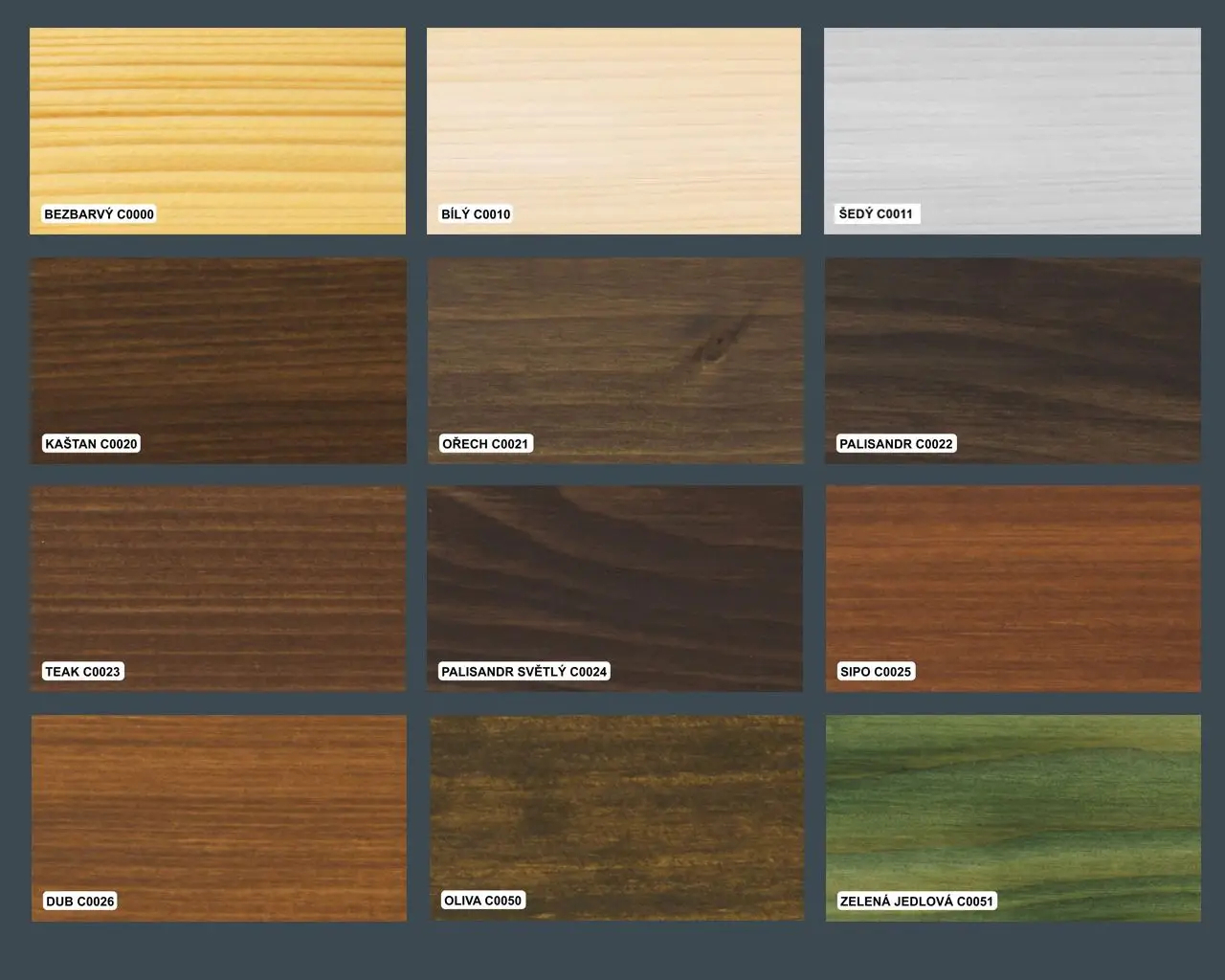The width and height of the screenshot is (1225, 980).
Task: Select the Bezbarvý C0000 wood swatch
Action: 217,131
